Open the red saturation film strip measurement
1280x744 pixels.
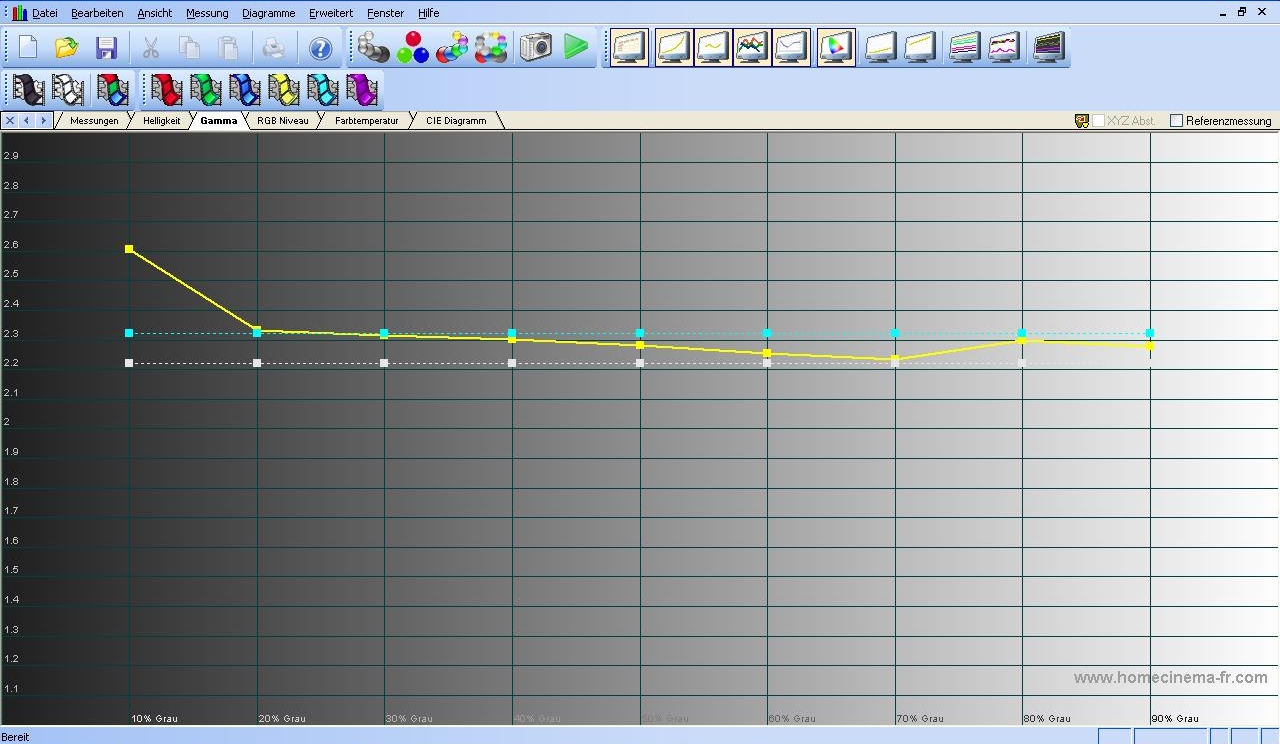(x=166, y=90)
